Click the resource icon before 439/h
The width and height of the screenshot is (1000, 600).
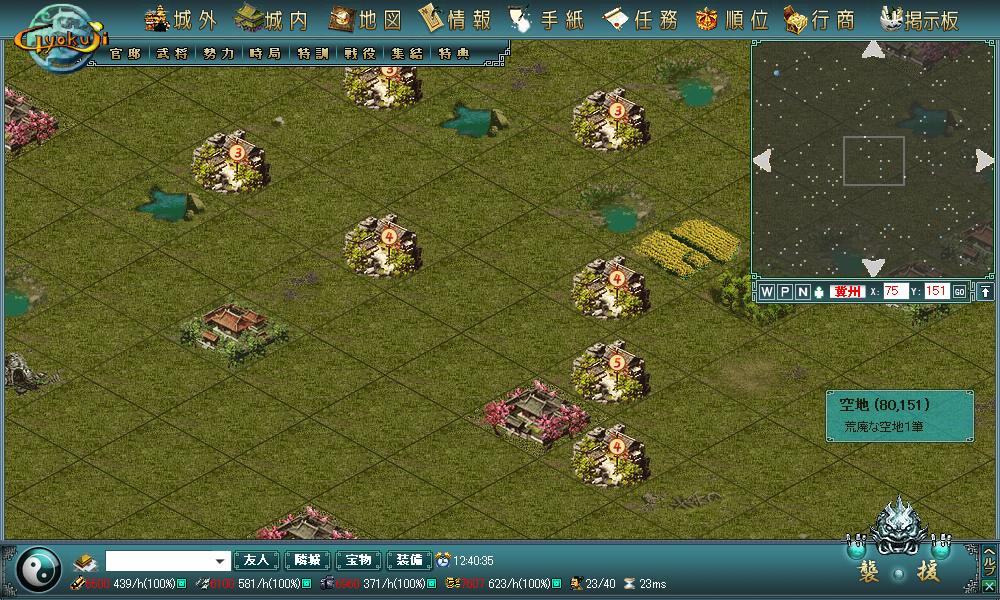tap(77, 583)
